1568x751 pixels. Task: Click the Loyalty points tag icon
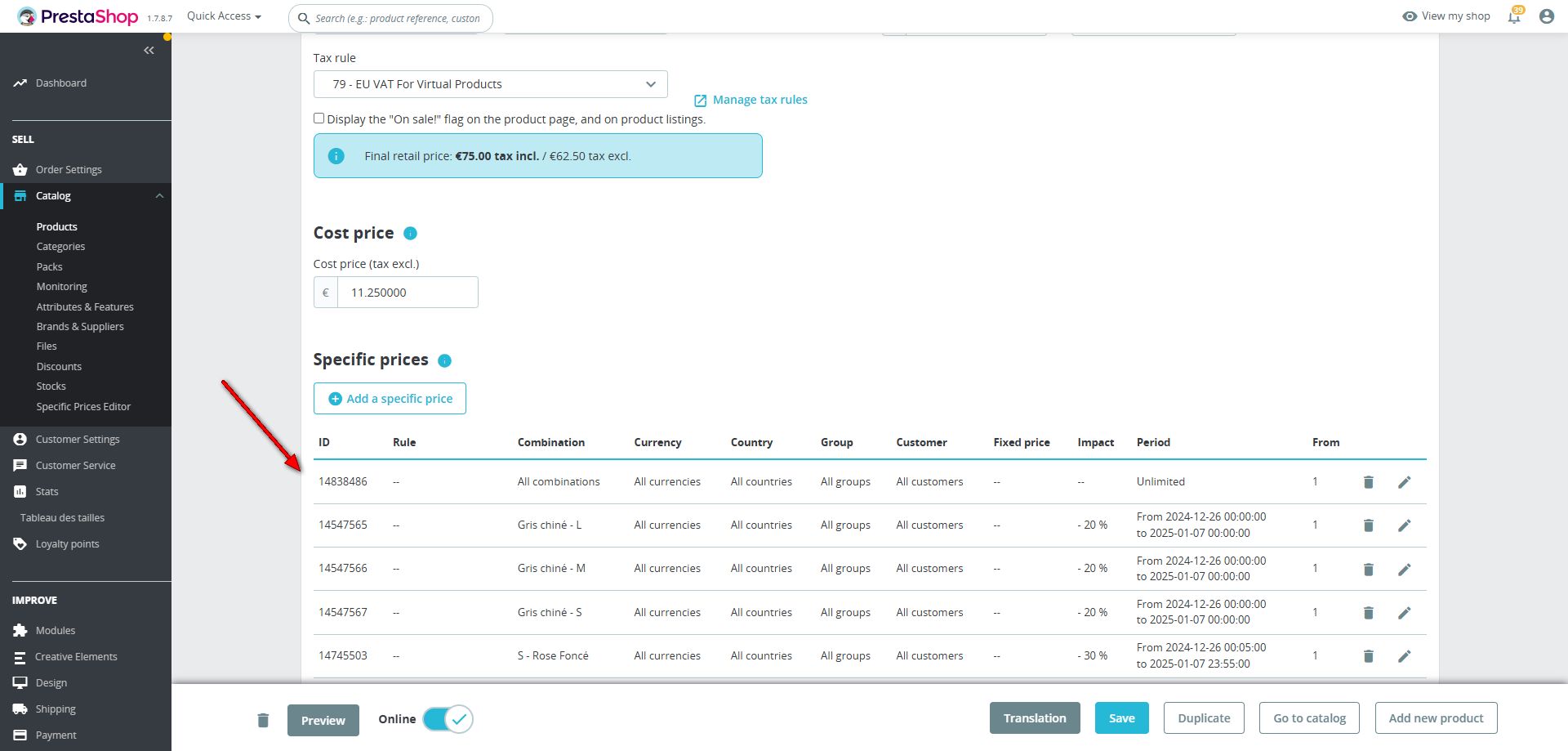click(x=20, y=544)
